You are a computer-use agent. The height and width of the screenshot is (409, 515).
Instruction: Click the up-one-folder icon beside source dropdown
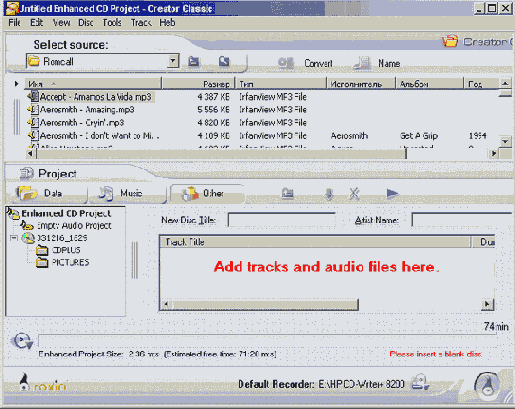(193, 61)
